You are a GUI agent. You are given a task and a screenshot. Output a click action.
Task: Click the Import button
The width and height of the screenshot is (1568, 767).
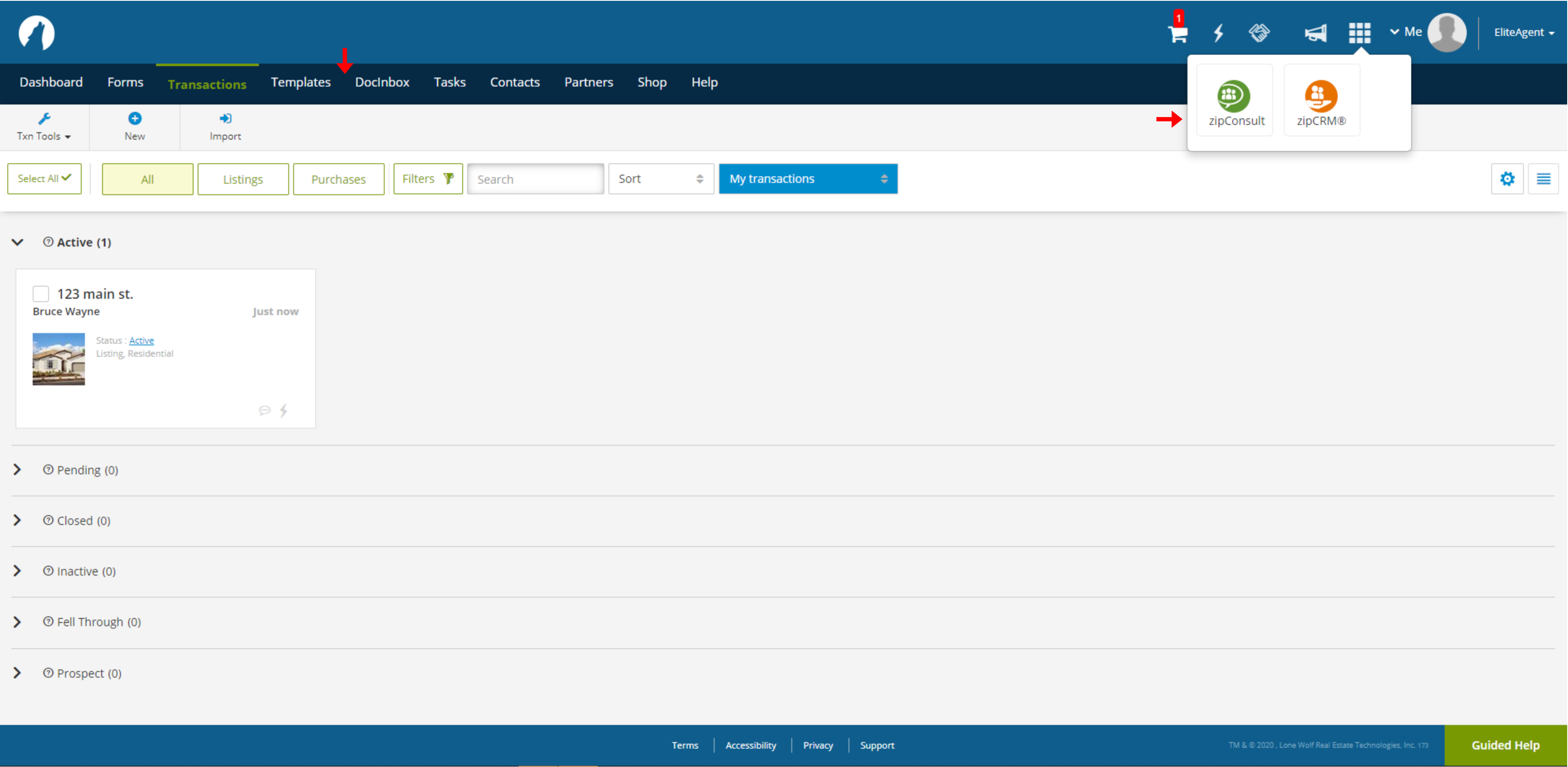(x=225, y=125)
